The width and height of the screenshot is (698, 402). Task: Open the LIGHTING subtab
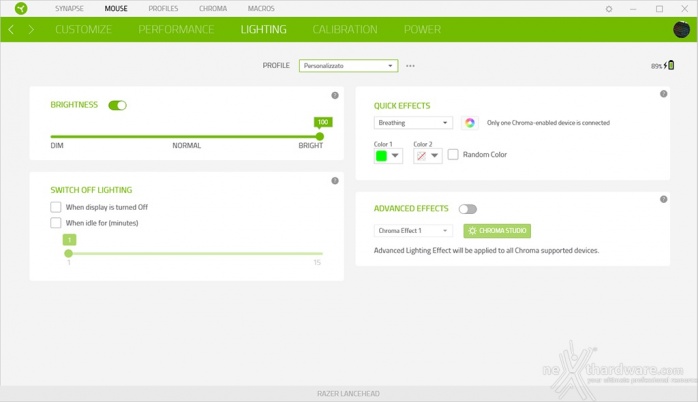(x=264, y=29)
